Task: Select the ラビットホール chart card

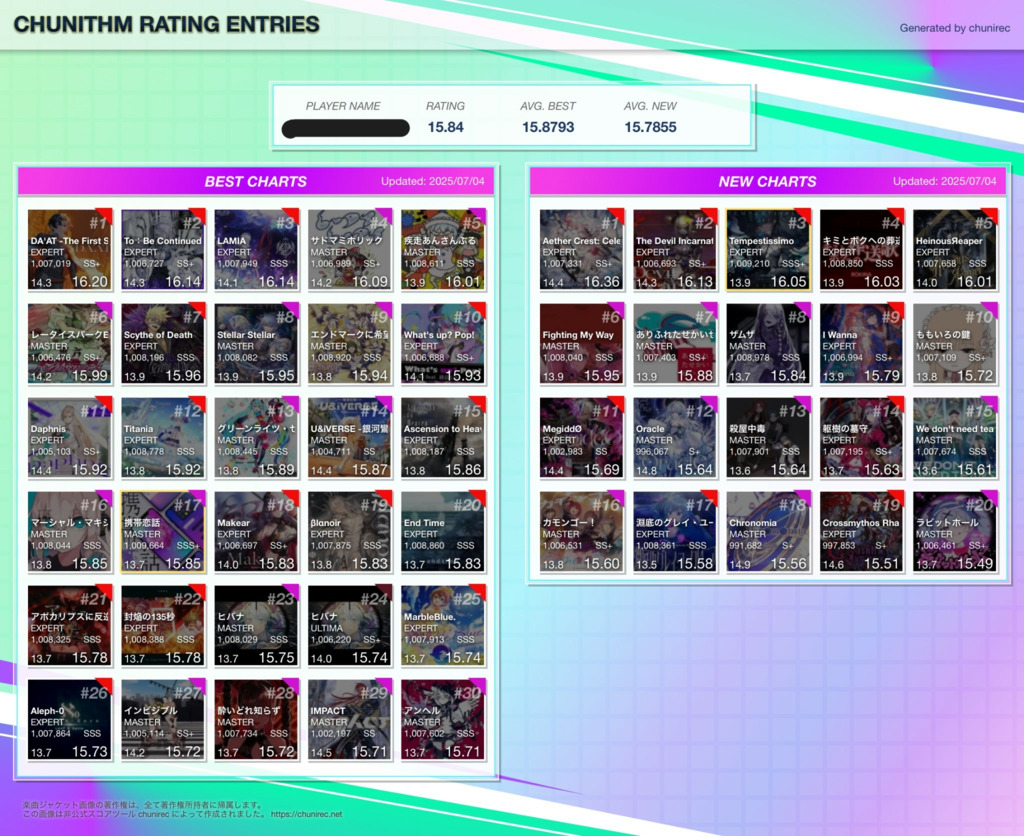Action: 955,532
